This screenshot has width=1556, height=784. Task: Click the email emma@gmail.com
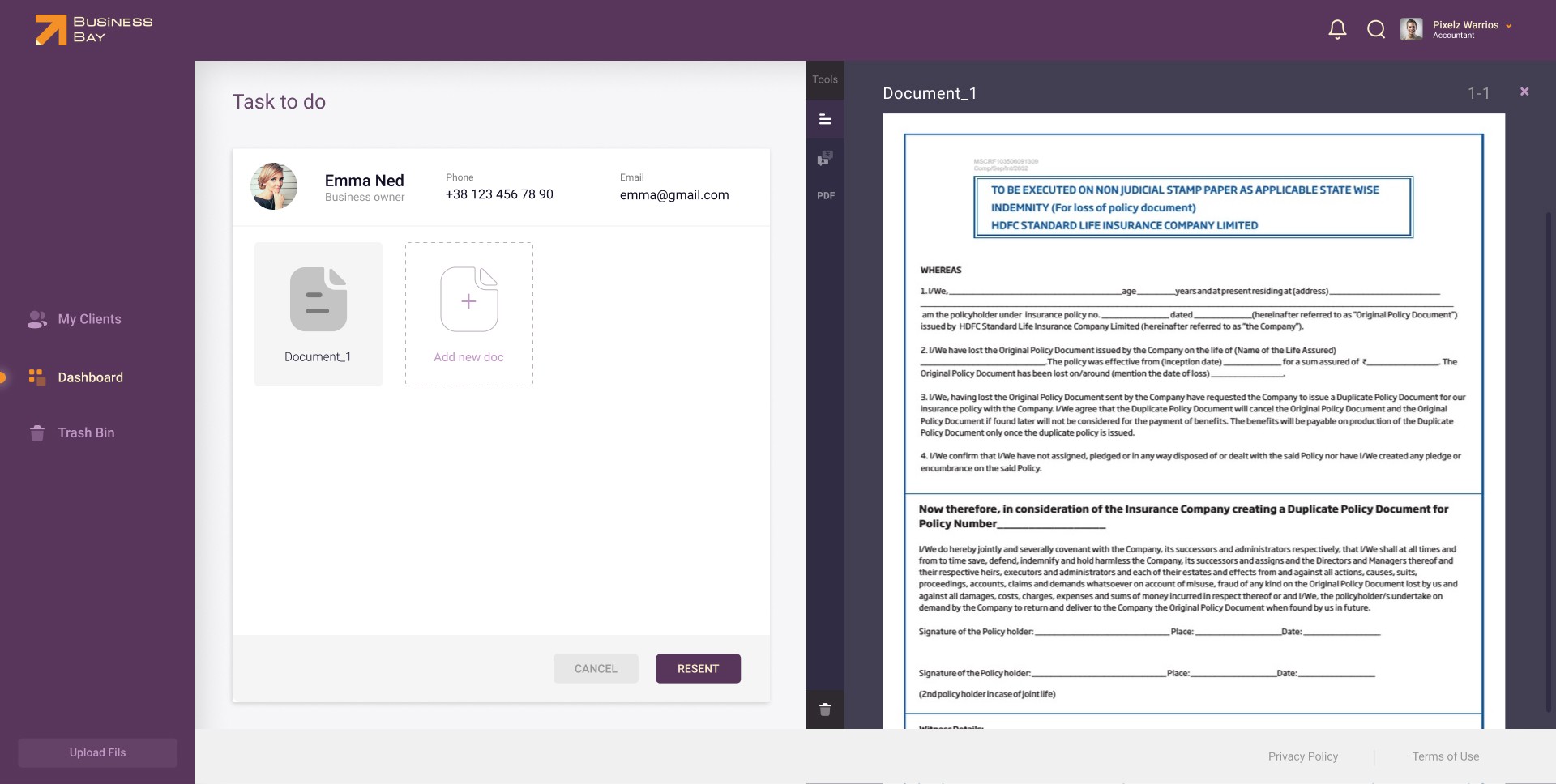[674, 194]
